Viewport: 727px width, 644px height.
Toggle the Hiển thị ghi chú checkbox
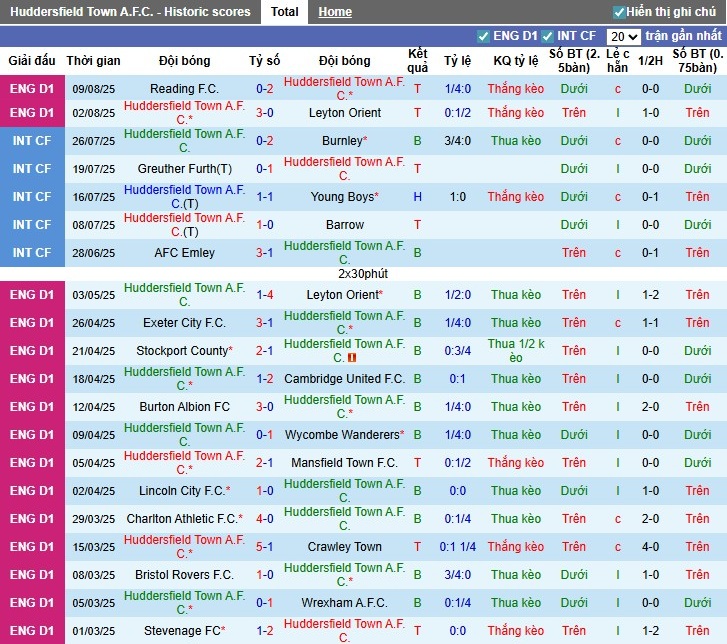click(x=619, y=12)
